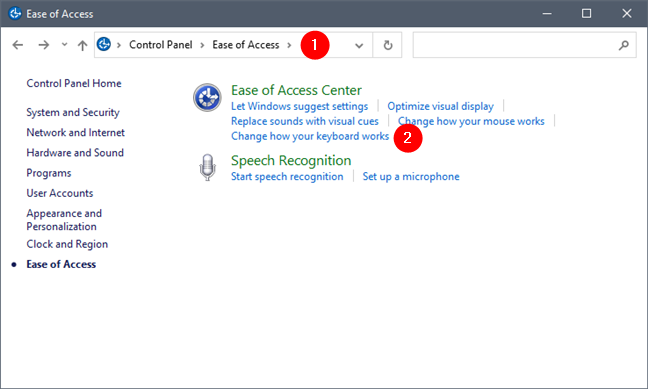
Task: Click Start speech recognition
Action: (287, 177)
